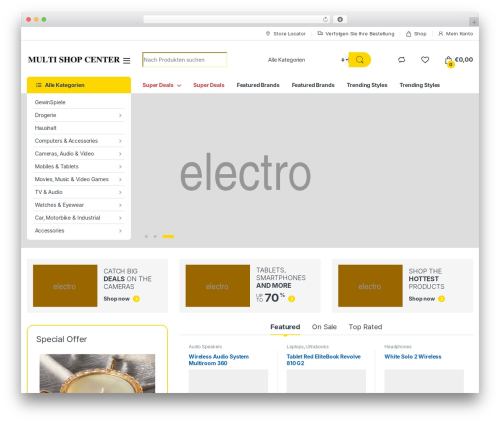Open the Mein Konto link

pos(459,34)
